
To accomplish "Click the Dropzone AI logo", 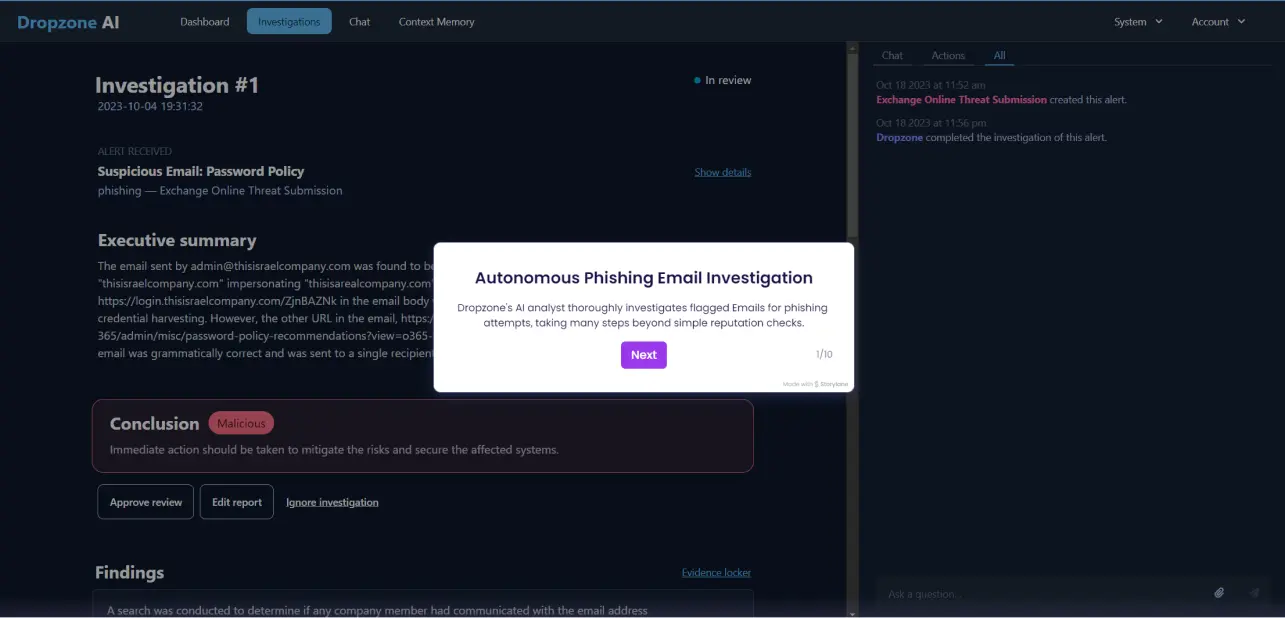I will coord(68,22).
